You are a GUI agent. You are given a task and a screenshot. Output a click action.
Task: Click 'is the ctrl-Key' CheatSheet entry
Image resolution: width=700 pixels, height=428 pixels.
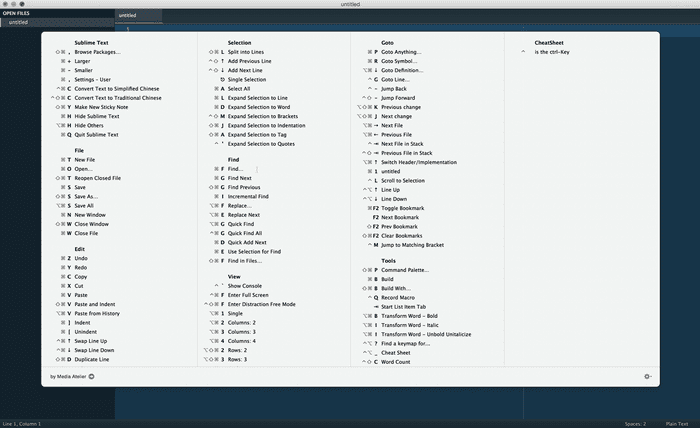(552, 52)
